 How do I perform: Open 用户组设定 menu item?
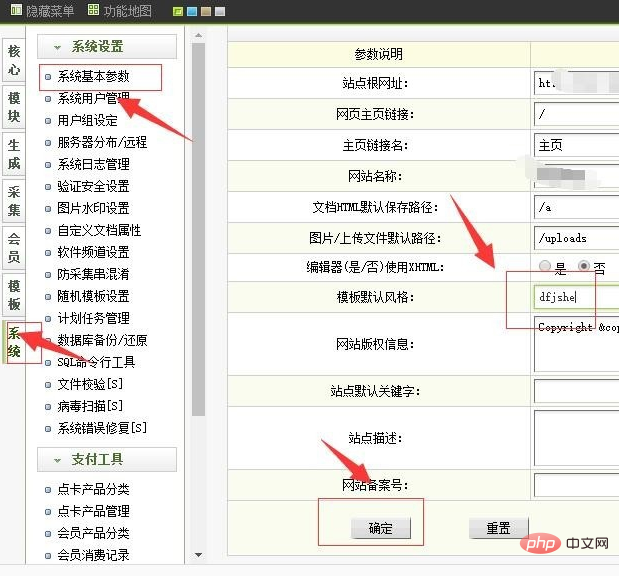(87, 120)
